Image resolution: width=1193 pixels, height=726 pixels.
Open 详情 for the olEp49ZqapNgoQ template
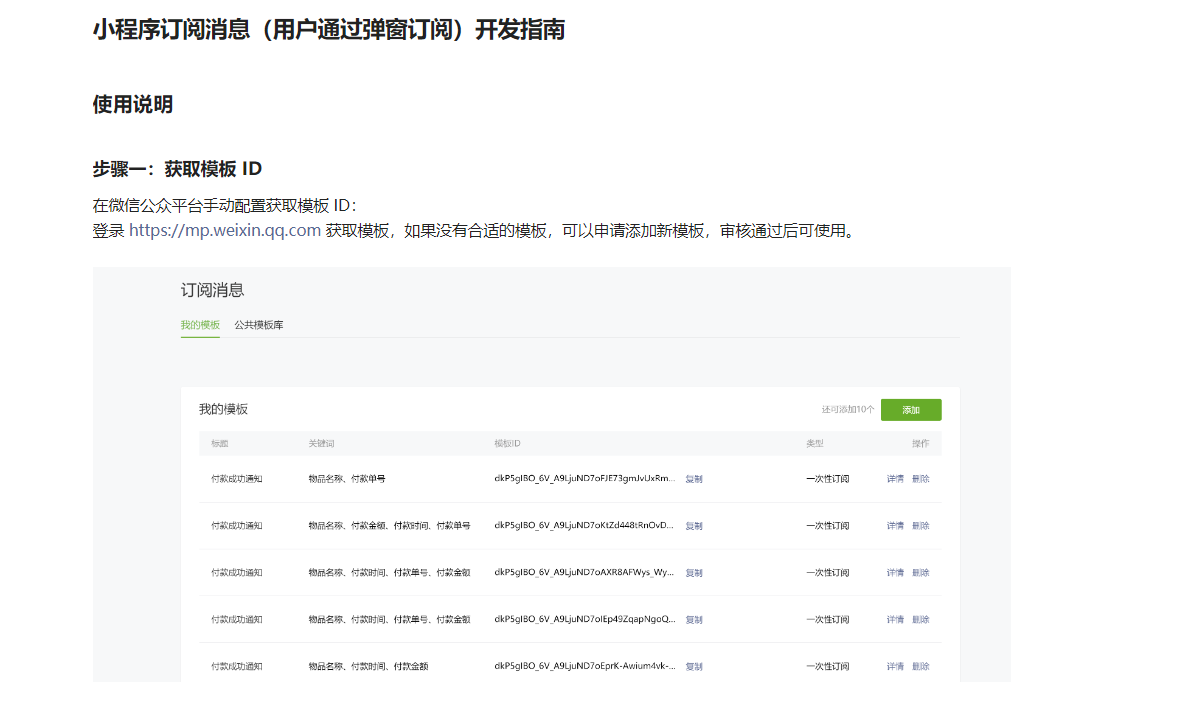(x=896, y=619)
